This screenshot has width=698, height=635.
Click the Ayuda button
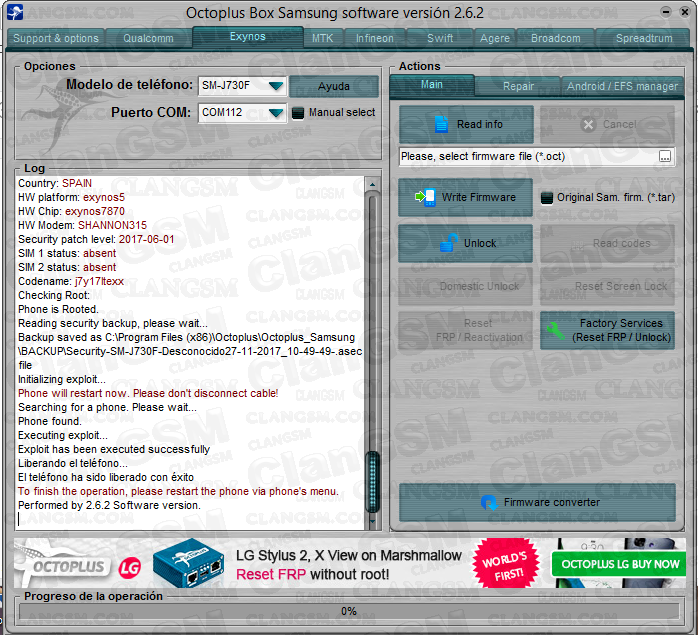pos(334,86)
